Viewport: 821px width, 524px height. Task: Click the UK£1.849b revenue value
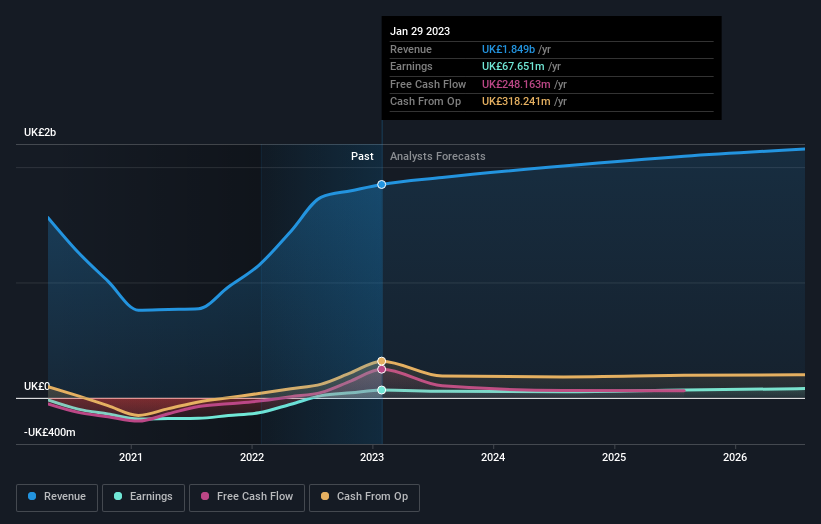pos(508,49)
